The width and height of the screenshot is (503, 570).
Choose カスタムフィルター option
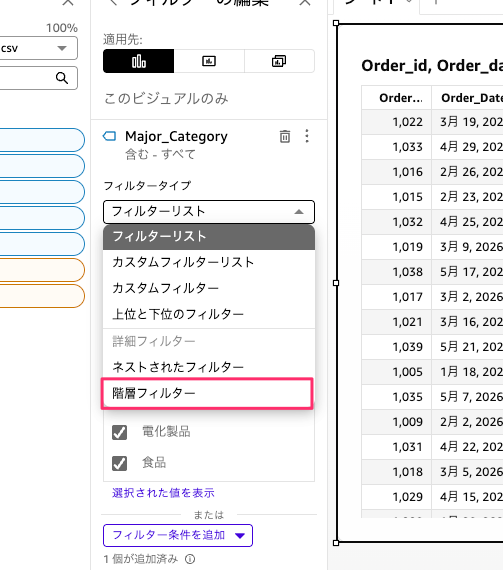[209, 288]
